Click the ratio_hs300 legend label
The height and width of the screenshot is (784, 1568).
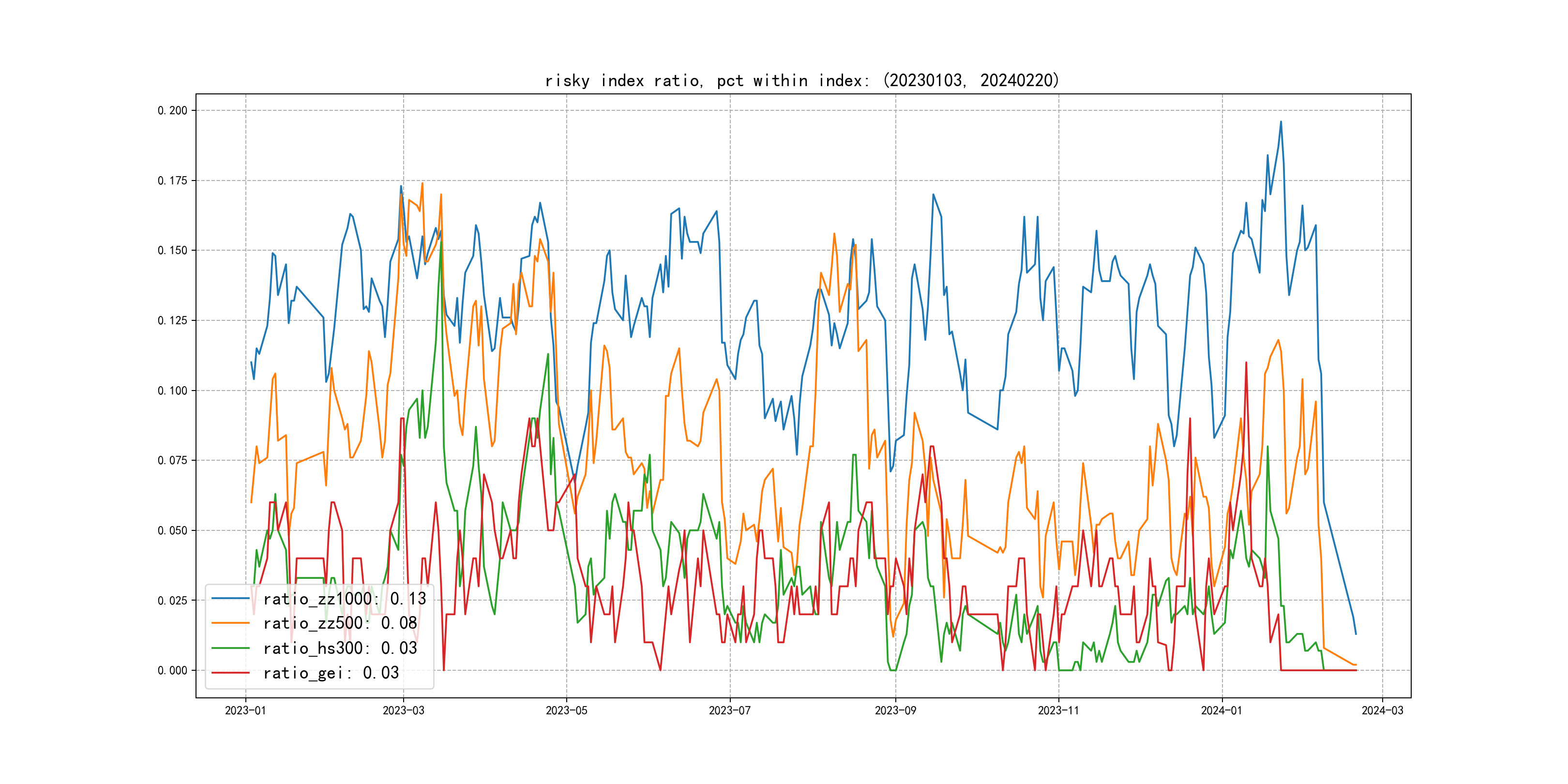click(340, 648)
